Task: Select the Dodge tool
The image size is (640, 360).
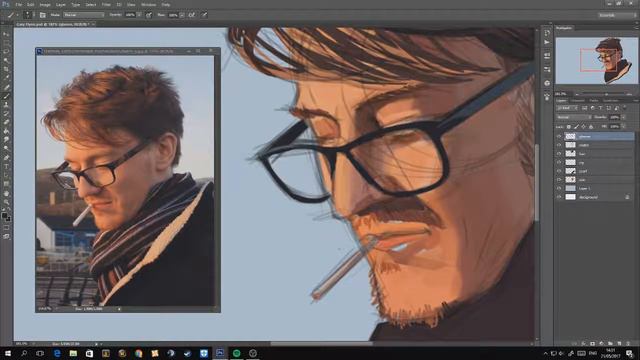Action: click(6, 149)
